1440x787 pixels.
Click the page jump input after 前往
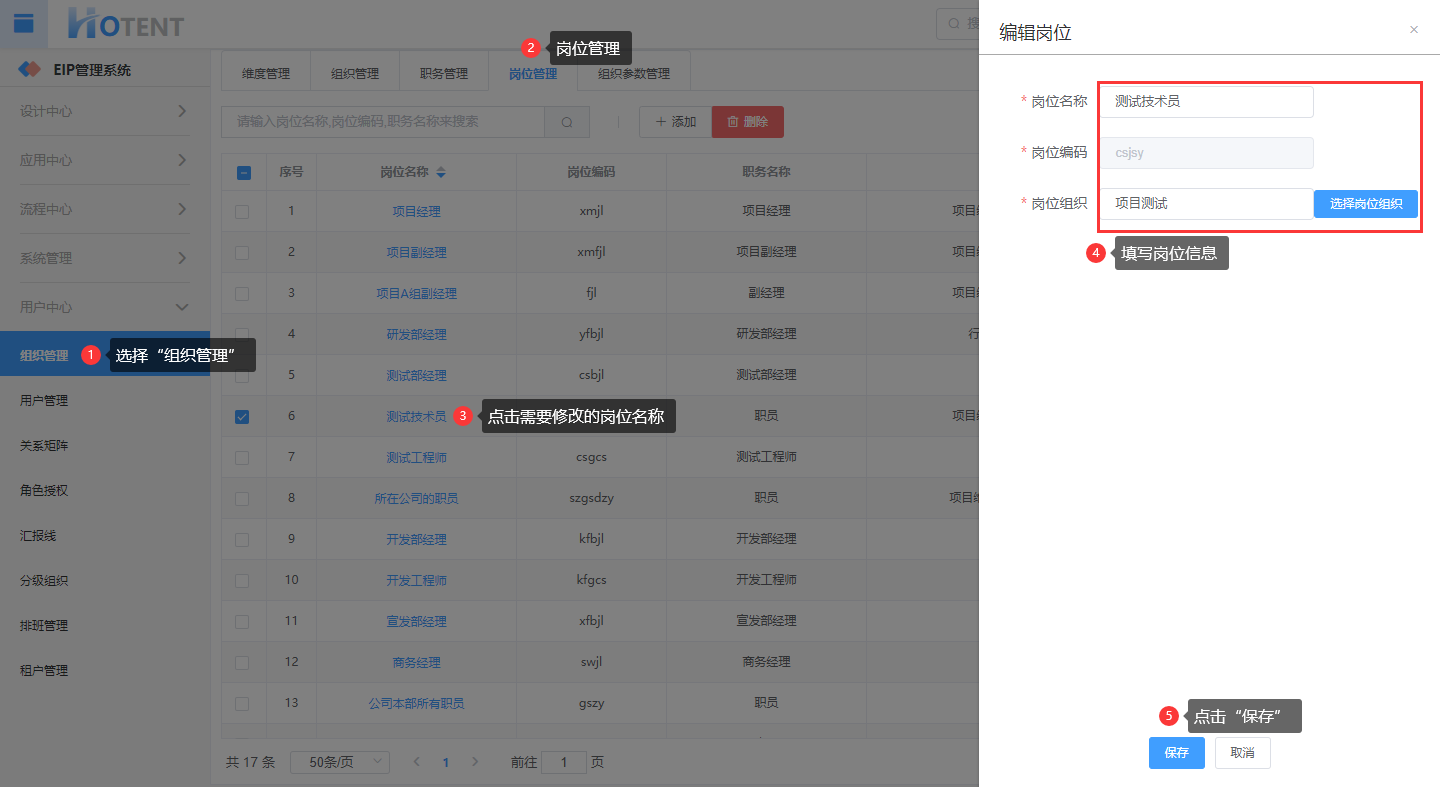pos(566,762)
